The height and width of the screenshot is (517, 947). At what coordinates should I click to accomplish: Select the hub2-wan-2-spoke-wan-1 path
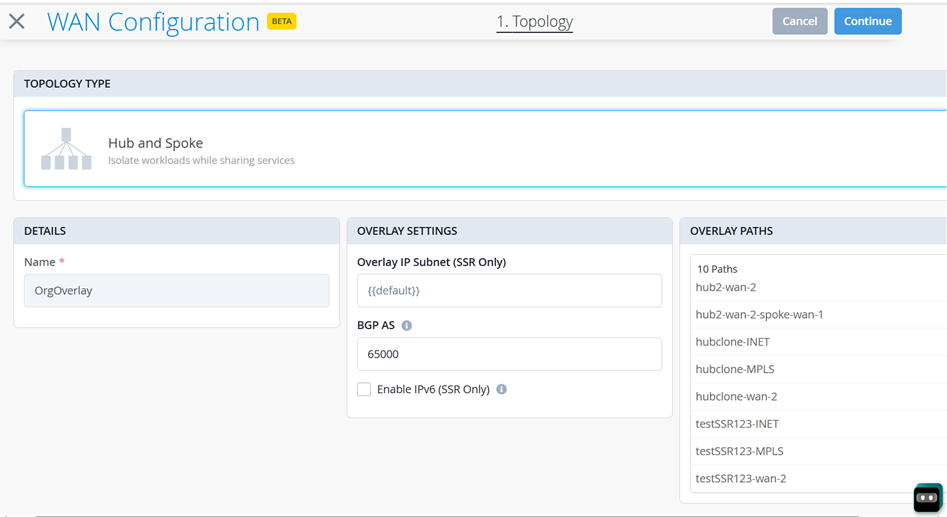[x=820, y=315]
